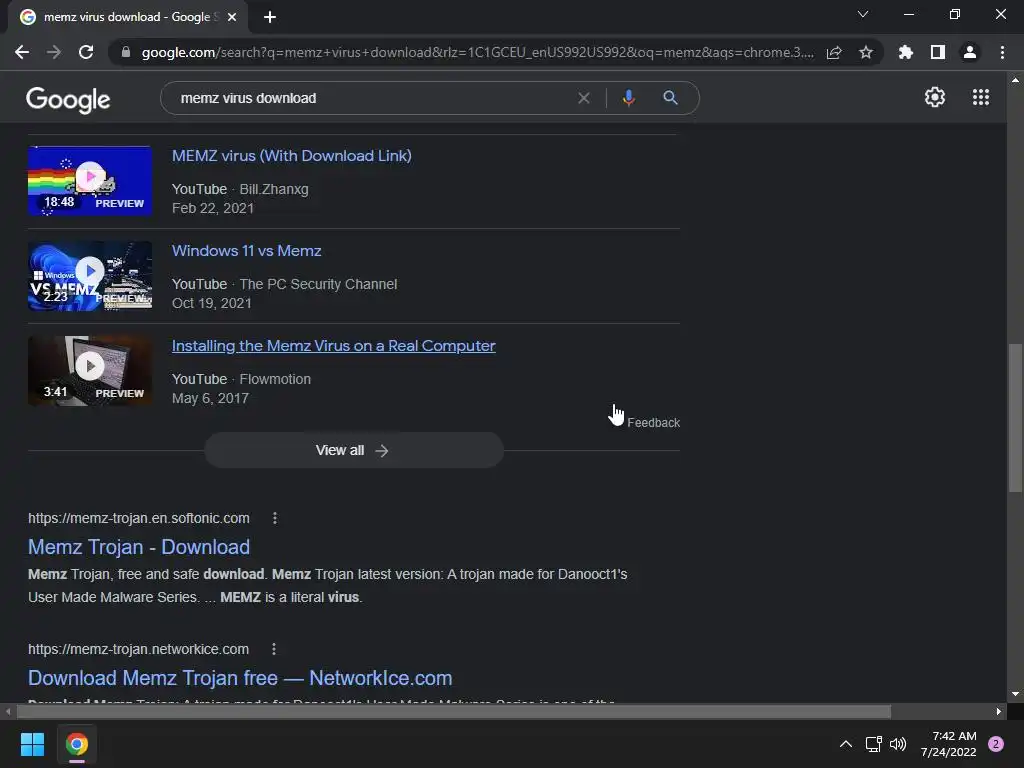Image resolution: width=1024 pixels, height=768 pixels.
Task: Open Download Memz Trojan free NetworkIce result
Action: (240, 678)
